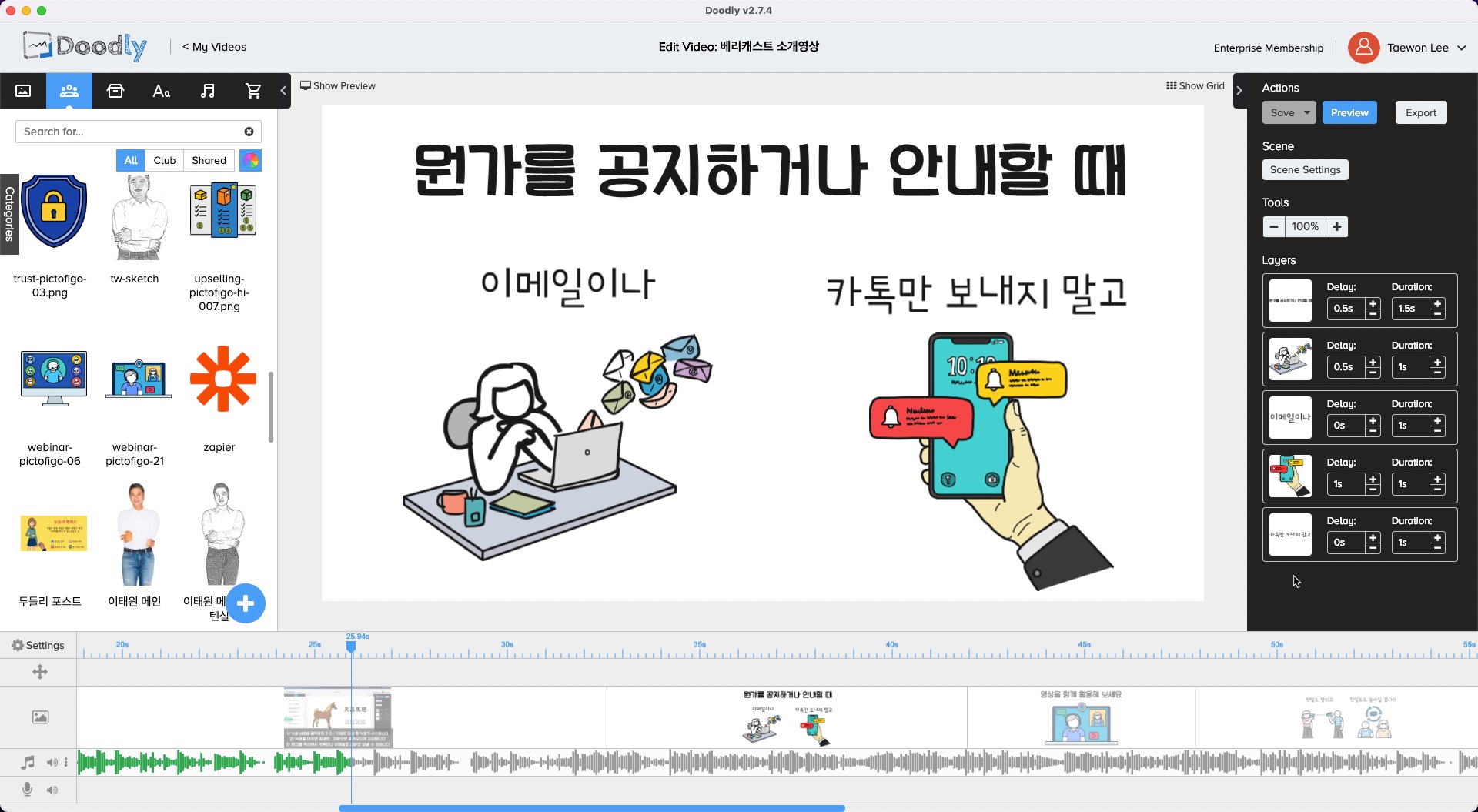Decrease delay of phone hand layer
Viewport: 1478px width, 812px height.
click(1373, 489)
